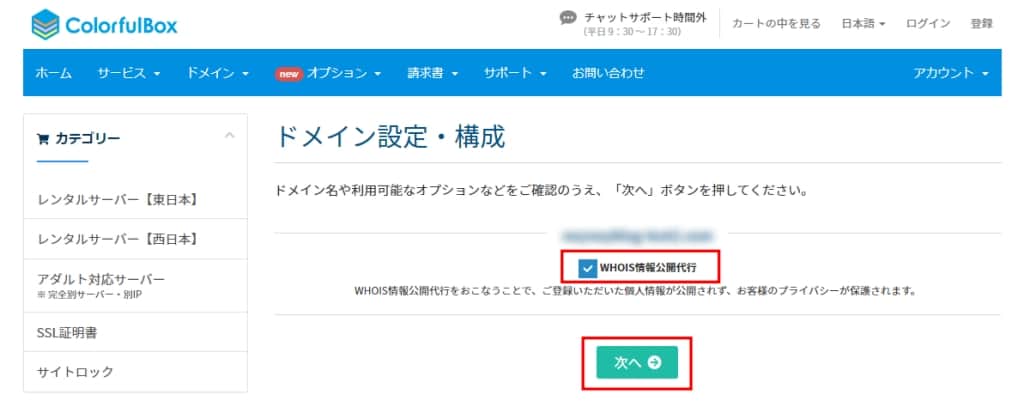
Task: Collapse the カテゴリー panel chevron
Action: click(x=229, y=135)
